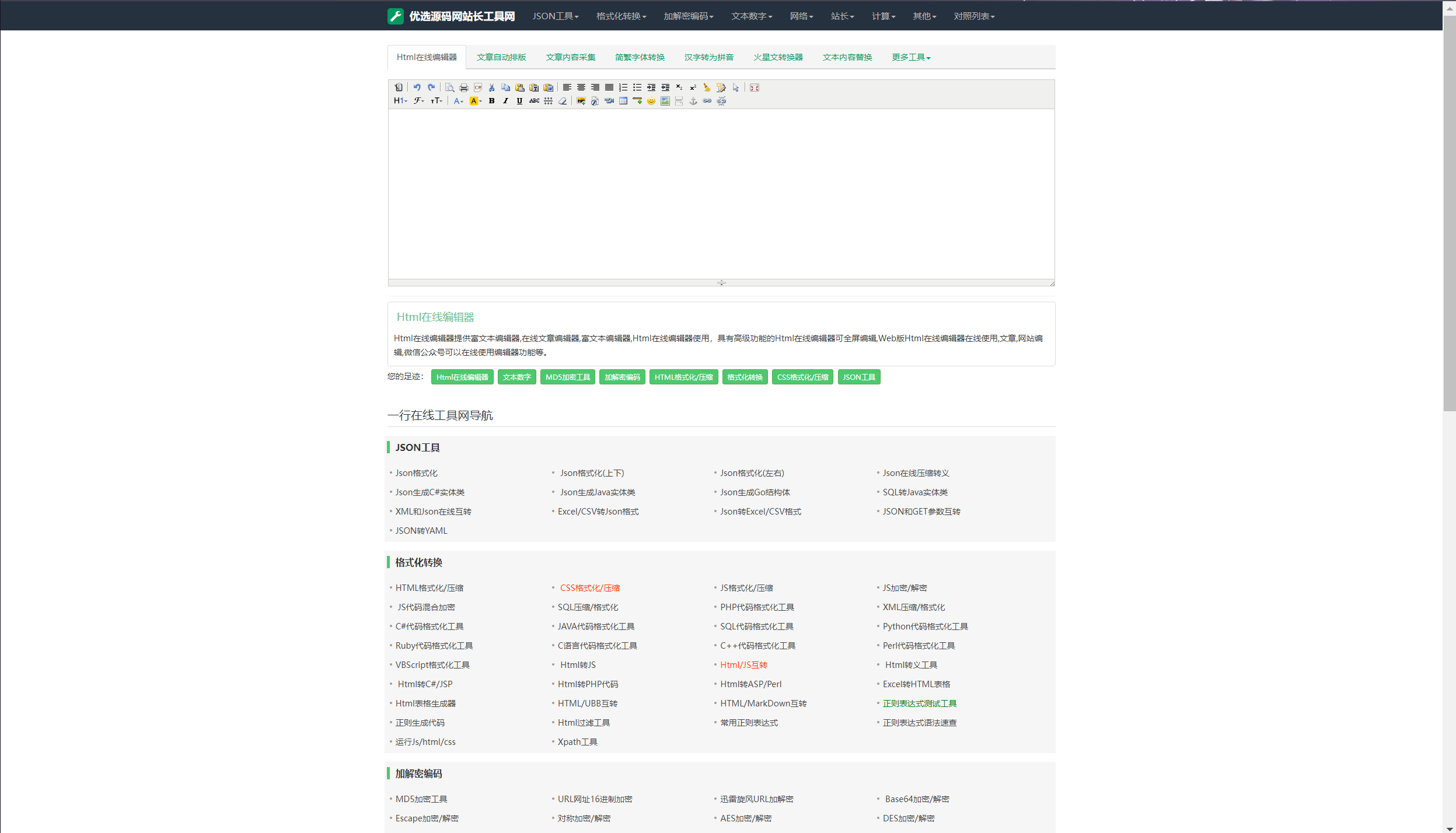The width and height of the screenshot is (1456, 833).
Task: Click the undo arrow icon
Action: pyautogui.click(x=417, y=87)
